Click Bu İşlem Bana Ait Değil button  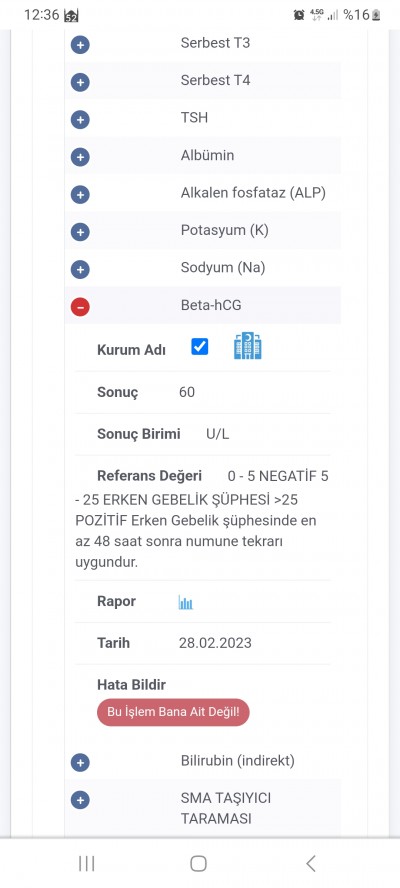click(173, 712)
